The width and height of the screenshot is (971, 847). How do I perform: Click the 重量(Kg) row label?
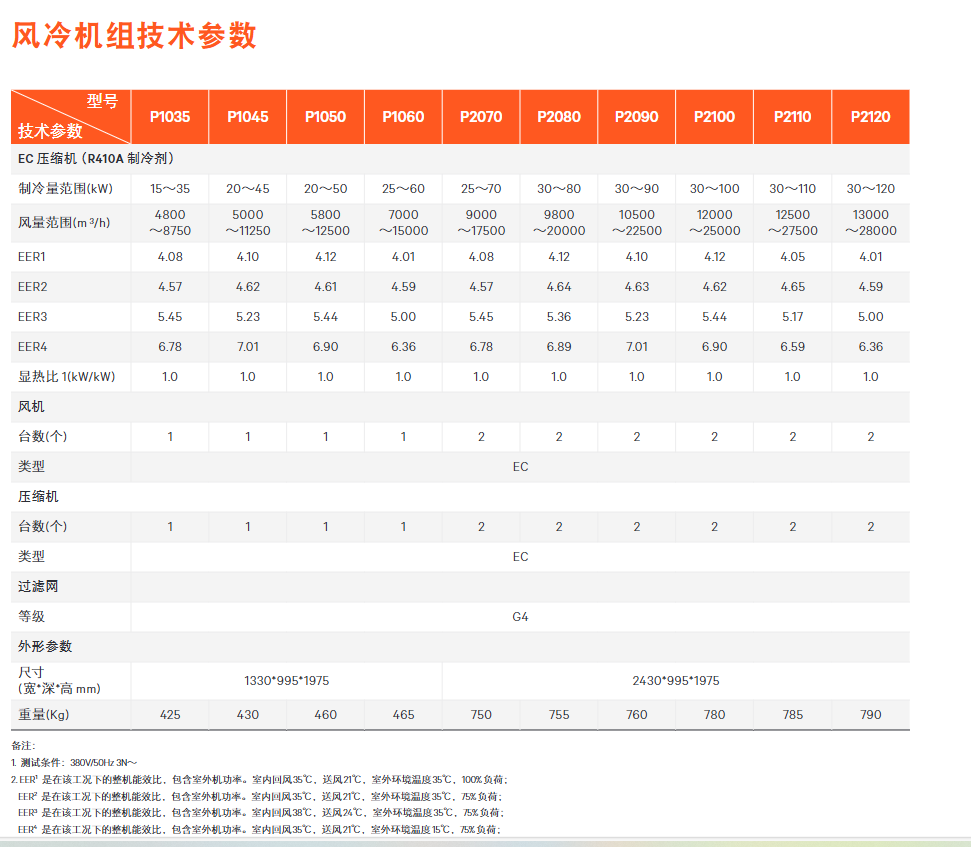(x=44, y=715)
